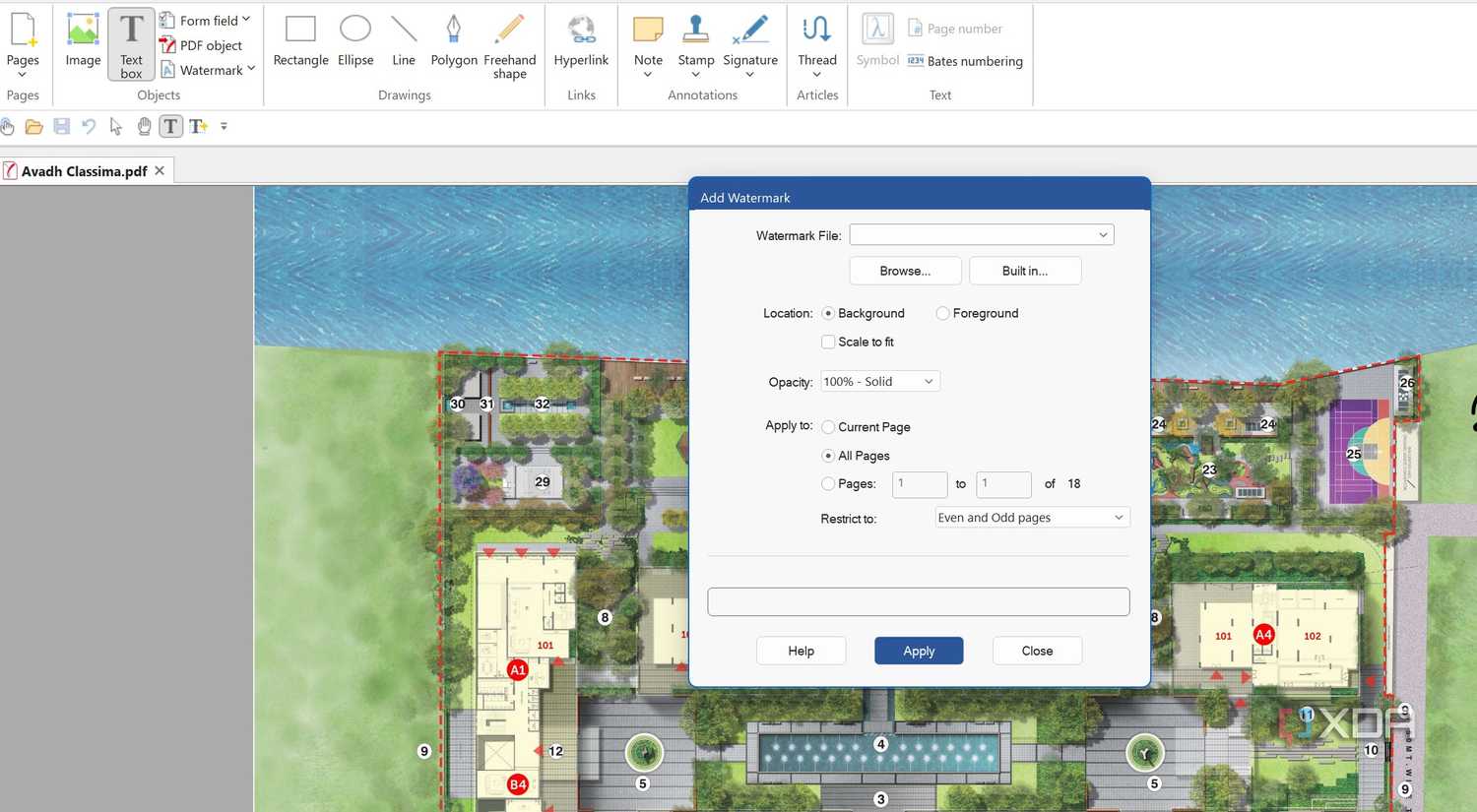Add a Hyperlink from the Links group
1477x812 pixels.
click(581, 41)
